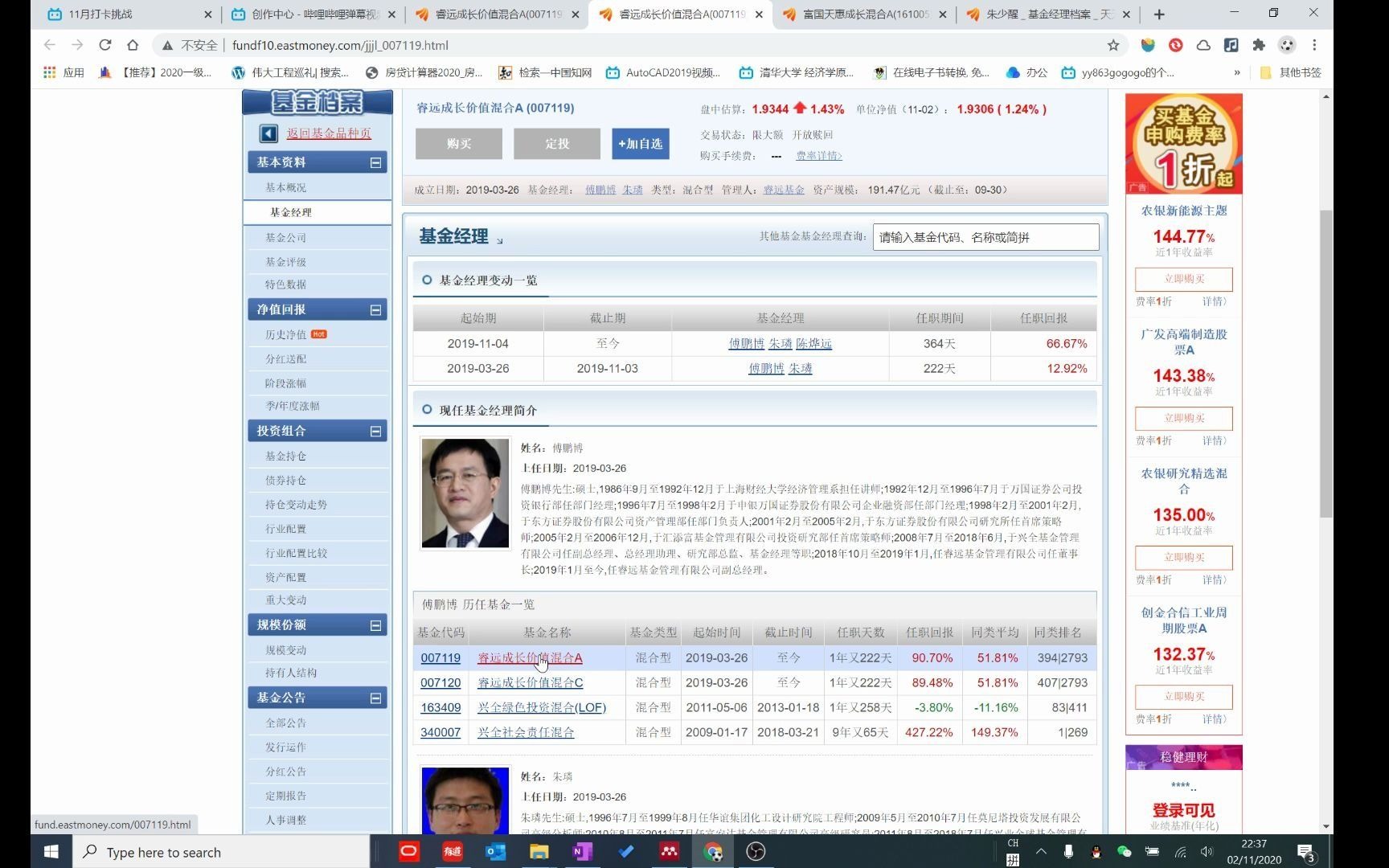The image size is (1389, 868).
Task: Switch to the 富国天惠成长混合A tab
Action: click(x=864, y=14)
